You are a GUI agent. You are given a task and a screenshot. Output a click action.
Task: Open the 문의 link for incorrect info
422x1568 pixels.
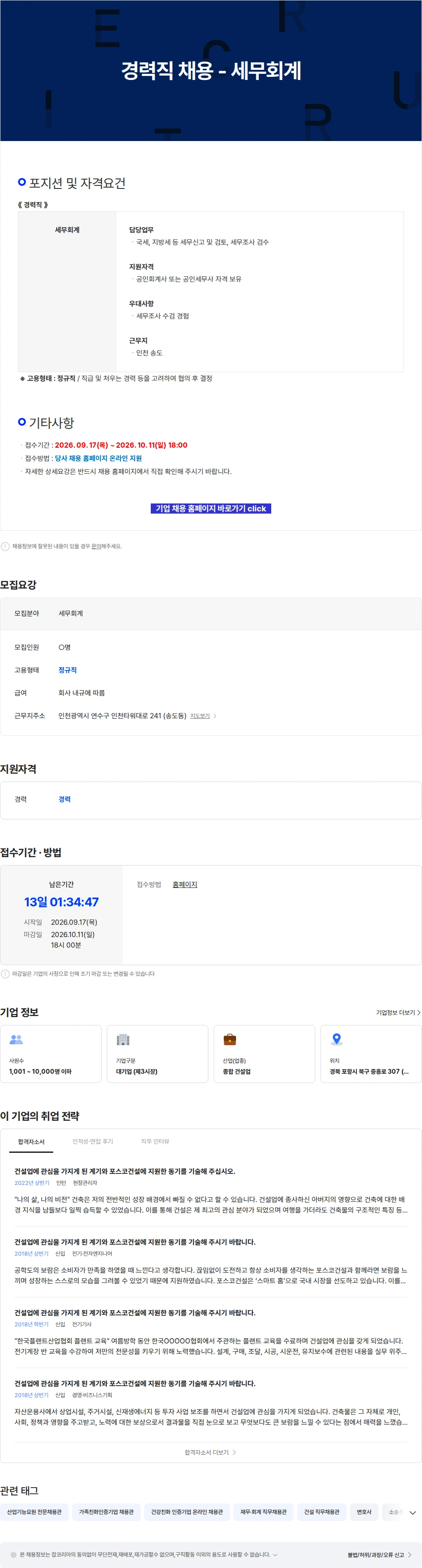95,546
